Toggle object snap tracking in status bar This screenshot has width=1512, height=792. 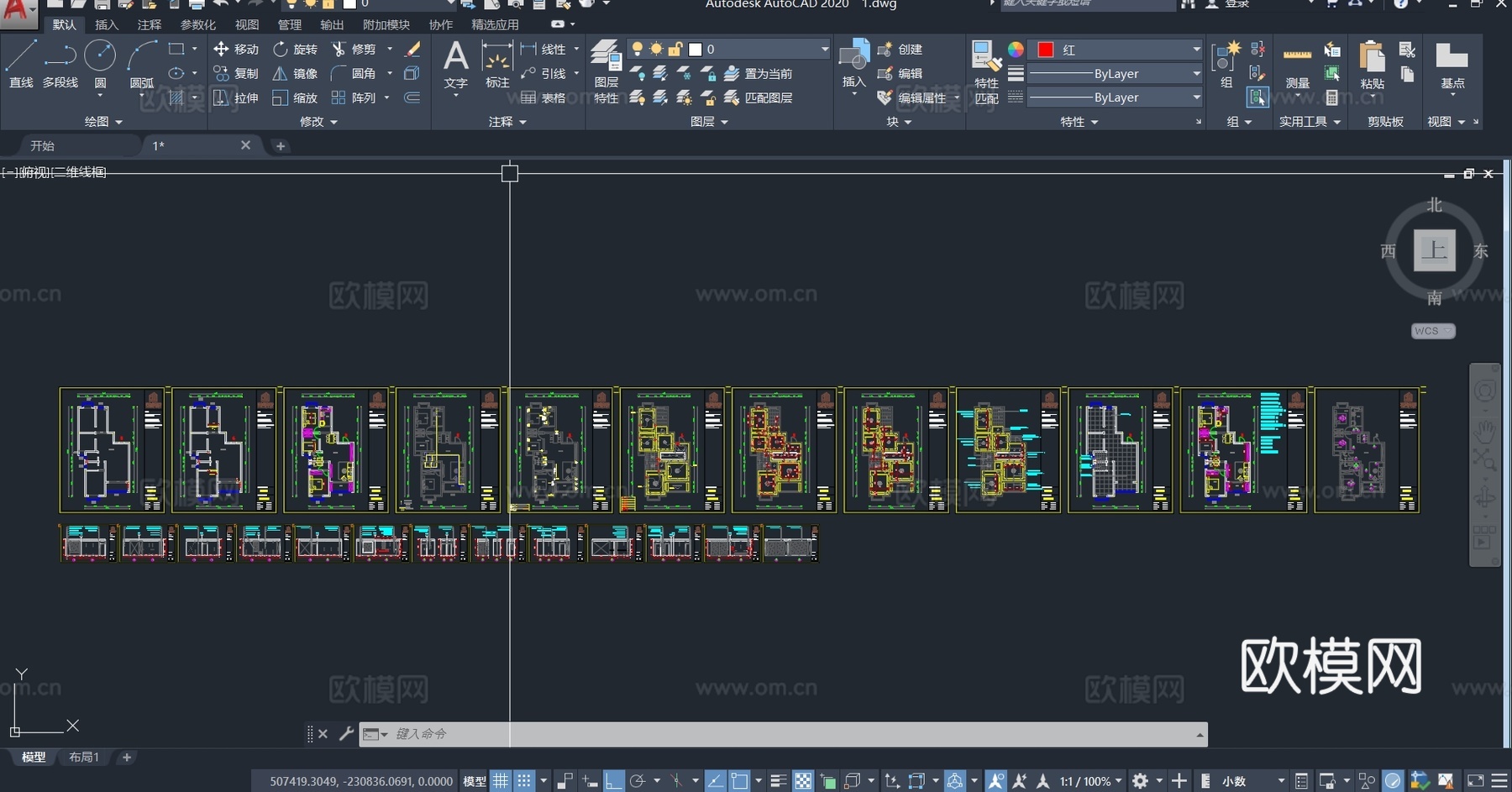[x=715, y=781]
